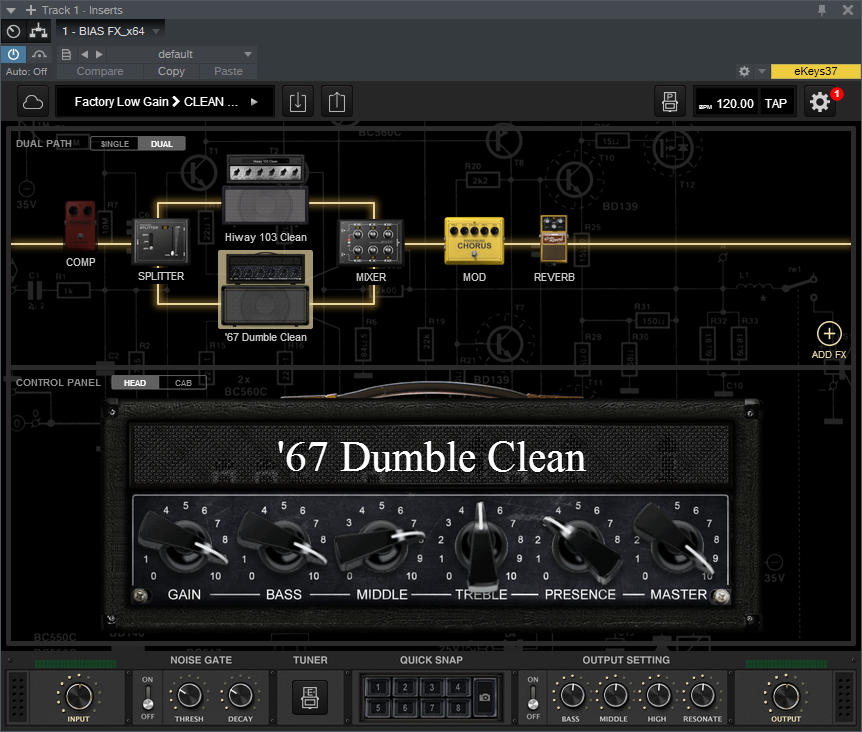Click the amp TREBLE knob

482,544
